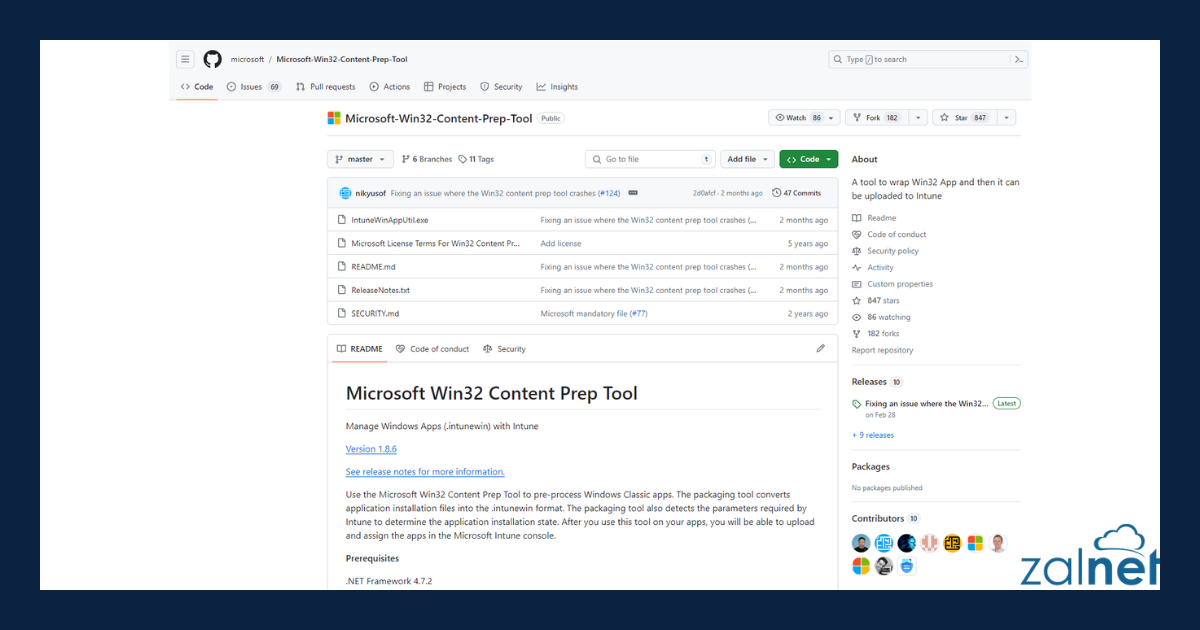The height and width of the screenshot is (630, 1200).
Task: Open the Actions tab
Action: click(390, 87)
